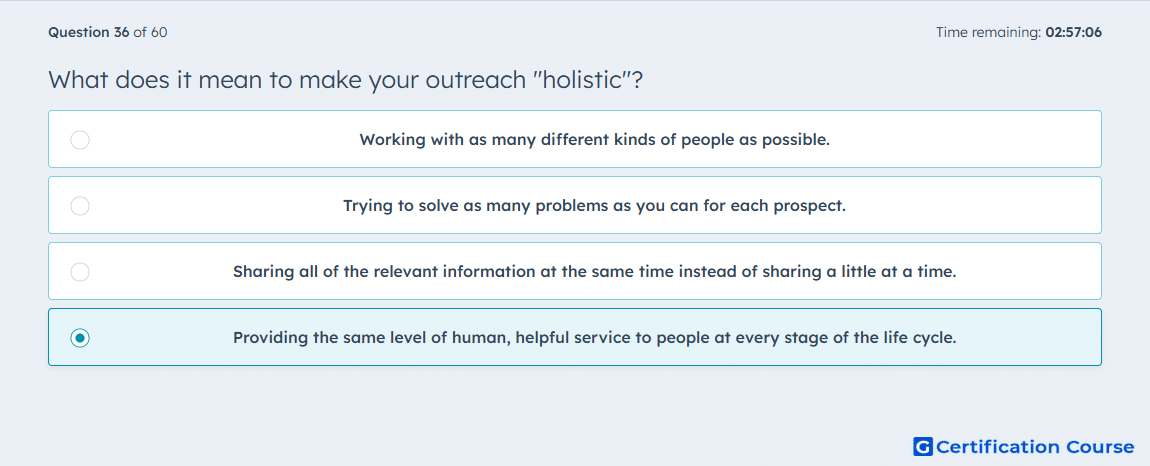Click the question heading about holistic outreach
The height and width of the screenshot is (466, 1150).
coord(346,80)
